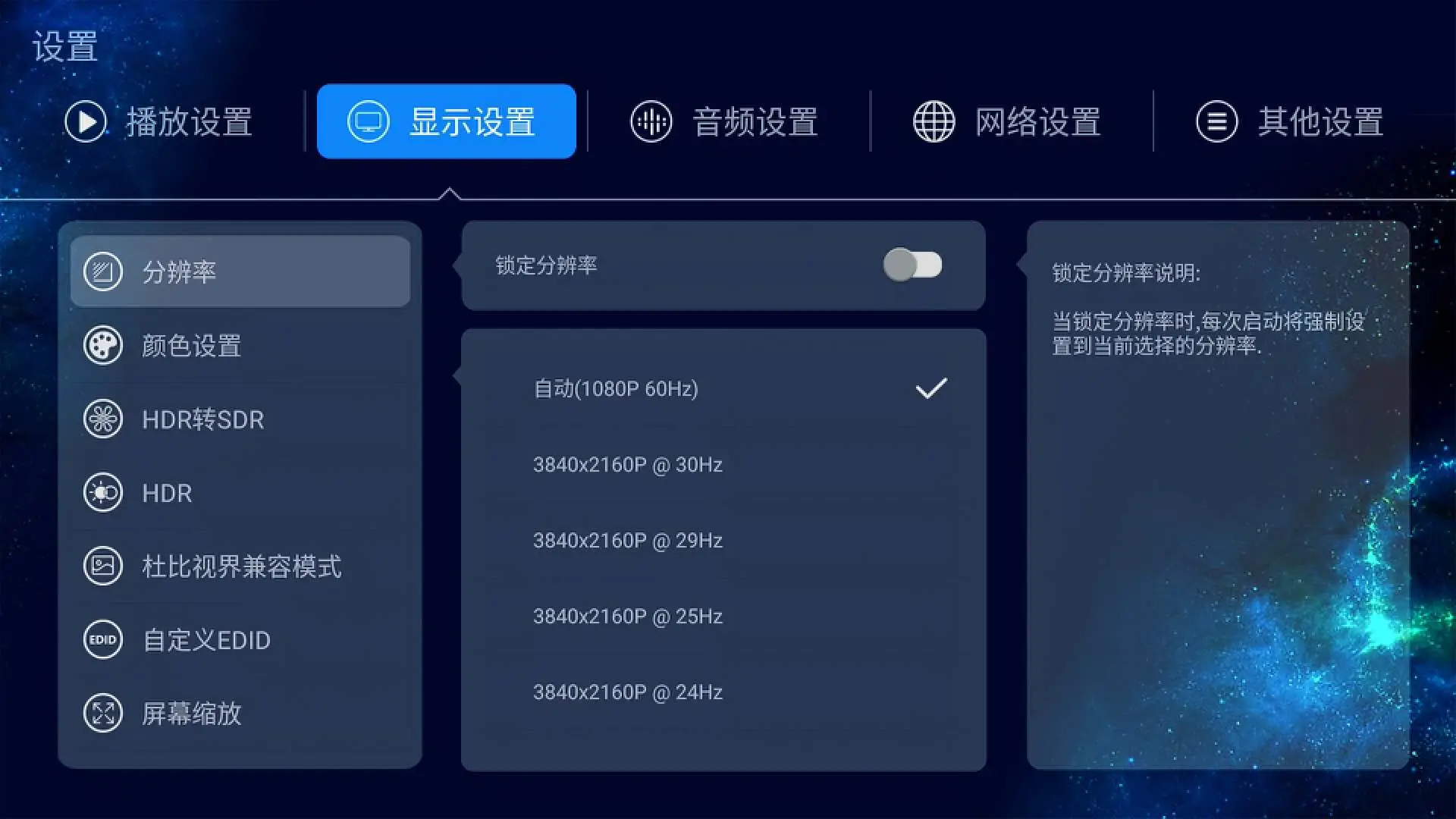This screenshot has height=819, width=1456.
Task: Select 3840x2160P @ 30Hz resolution option
Action: pos(626,465)
